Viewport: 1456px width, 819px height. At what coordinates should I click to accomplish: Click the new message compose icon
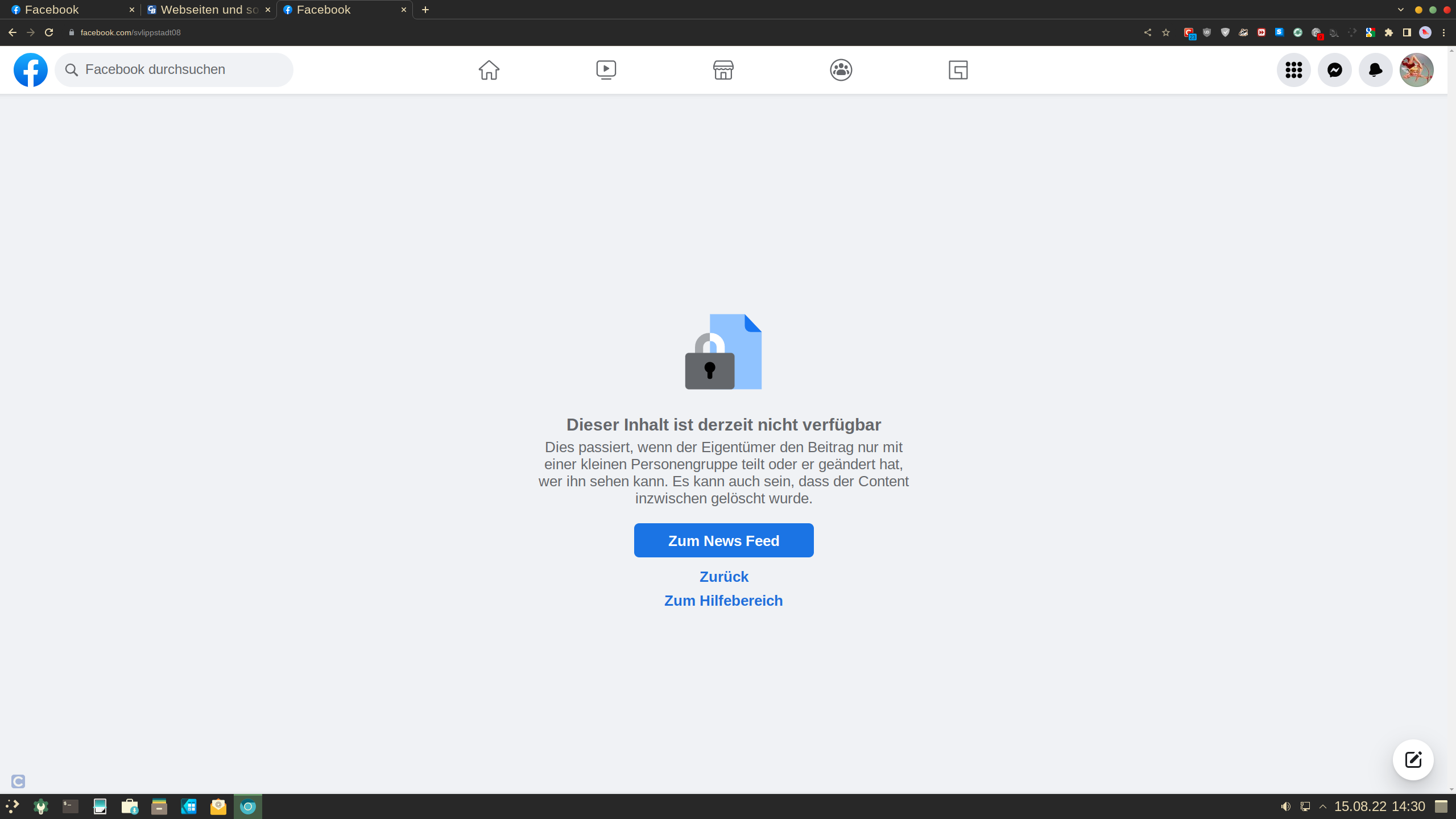pyautogui.click(x=1413, y=760)
